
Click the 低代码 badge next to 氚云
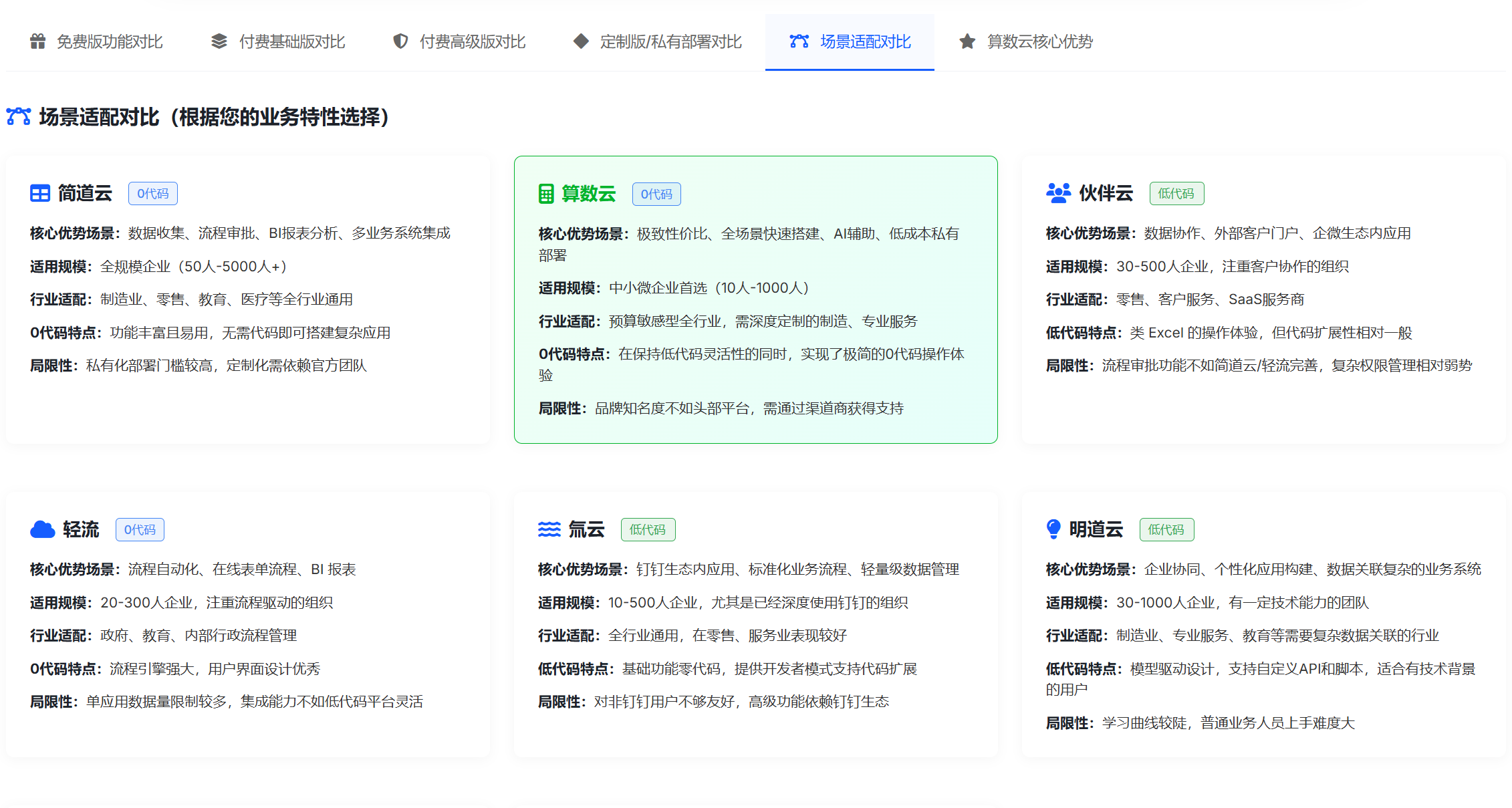point(648,530)
